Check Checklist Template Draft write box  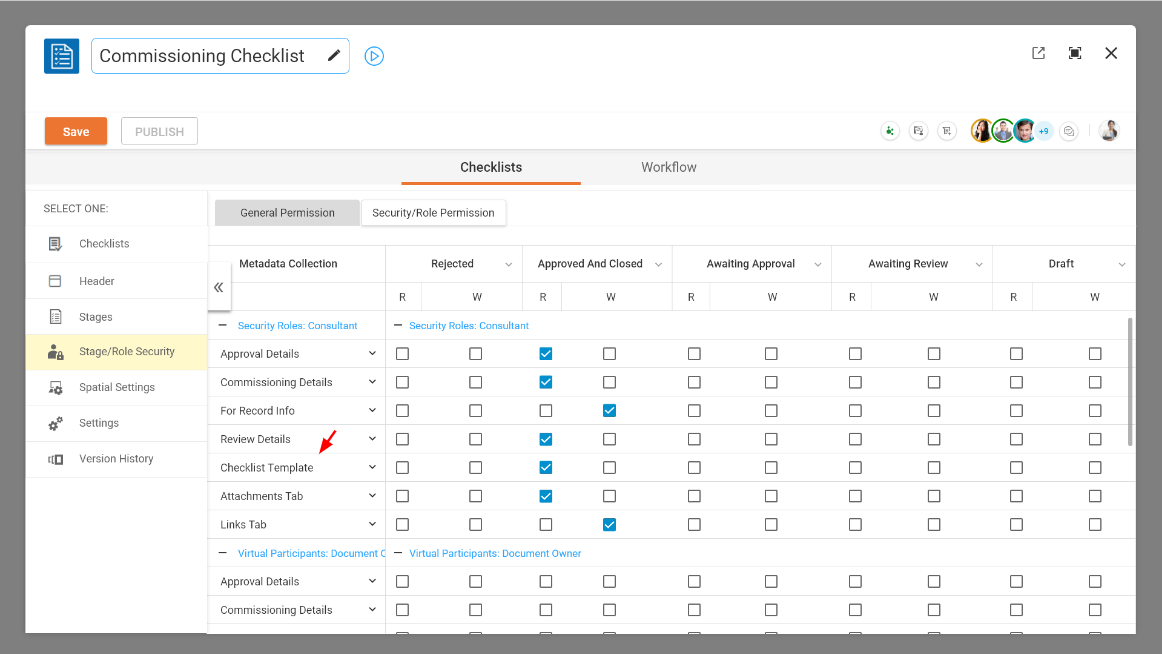coord(1095,467)
